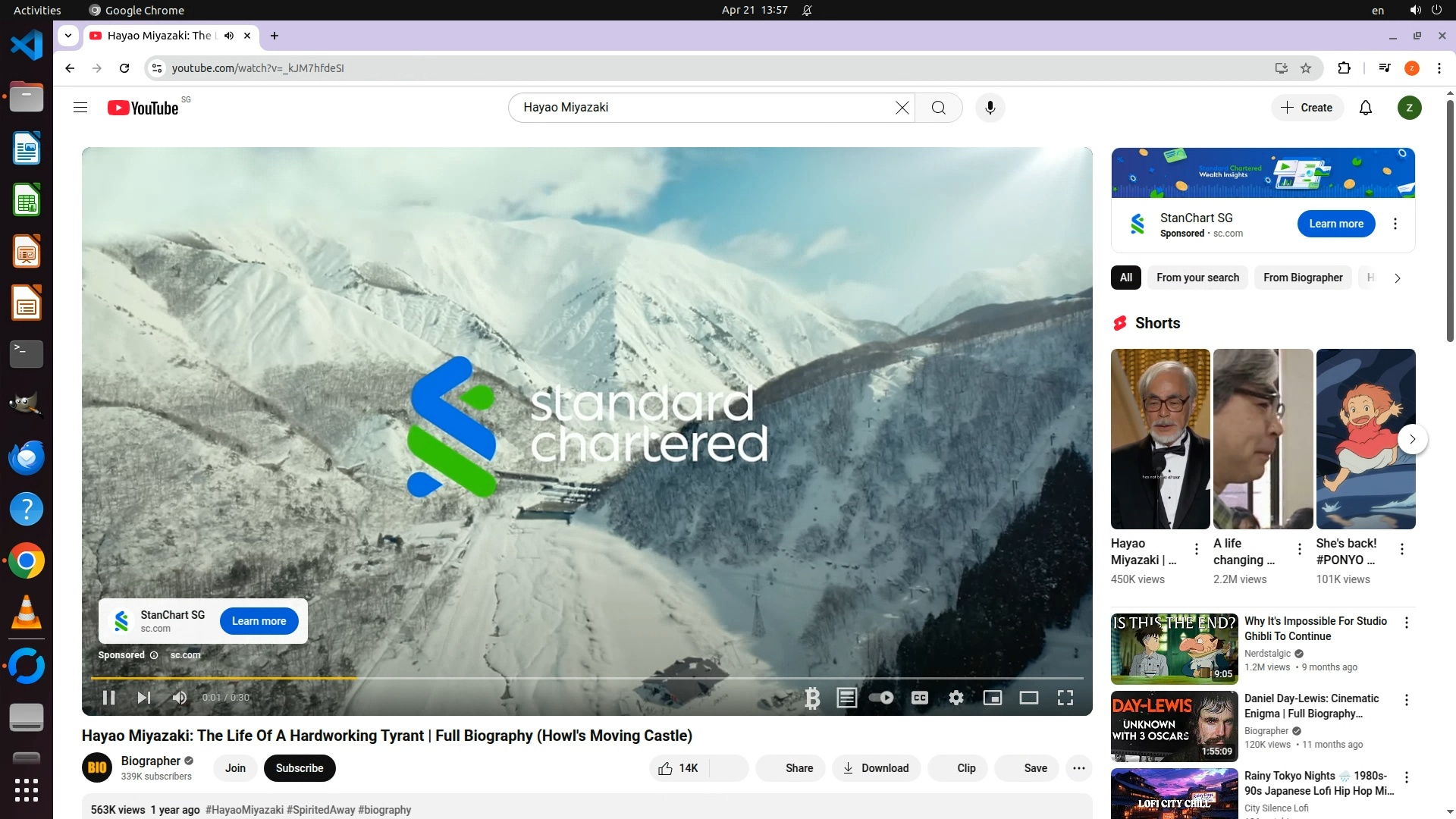The height and width of the screenshot is (819, 1456).
Task: Click the video progress bar
Action: pos(587,678)
